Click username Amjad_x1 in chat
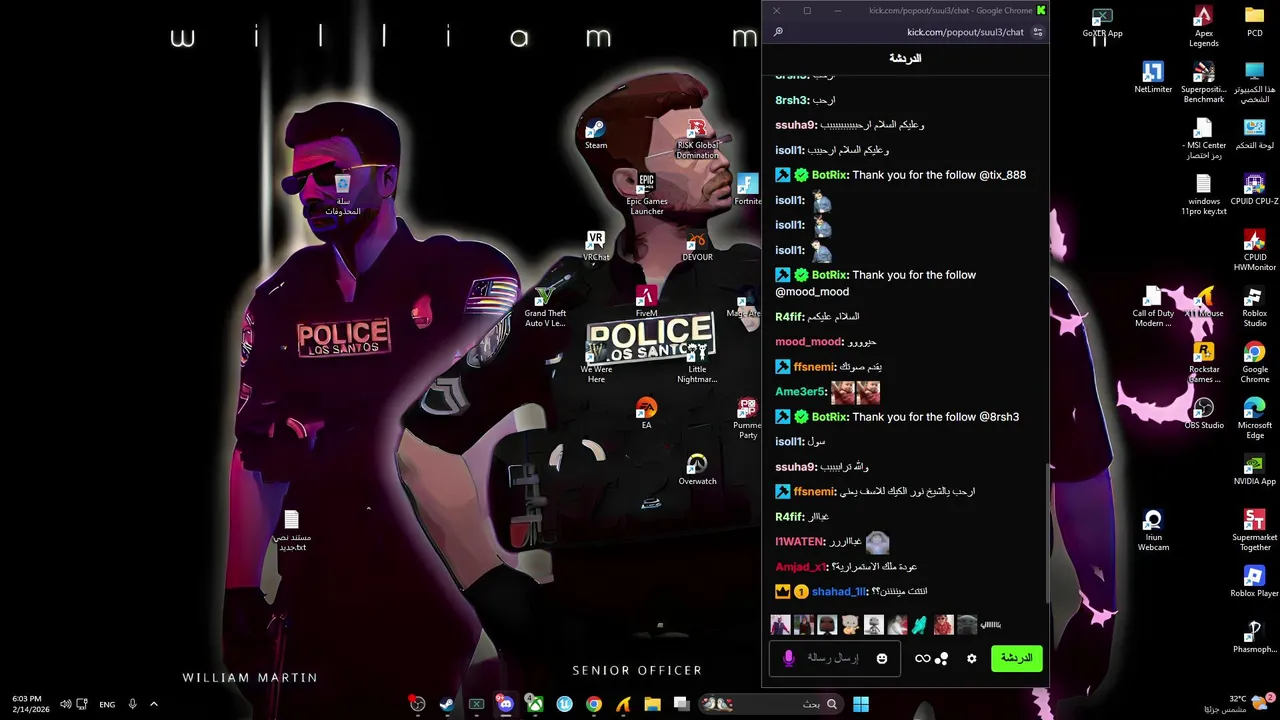This screenshot has height=720, width=1280. pos(802,567)
